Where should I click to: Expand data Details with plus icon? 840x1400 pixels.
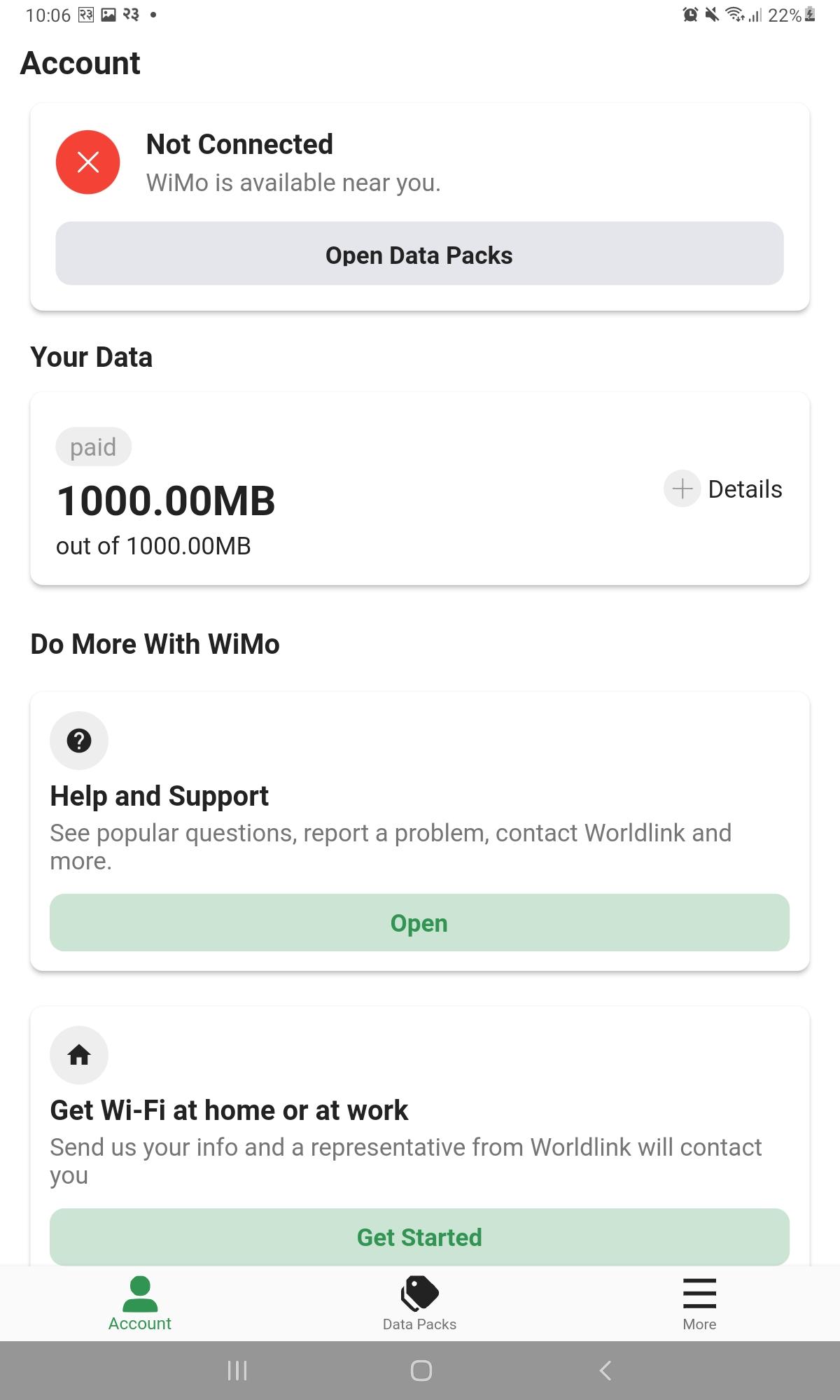pos(682,489)
